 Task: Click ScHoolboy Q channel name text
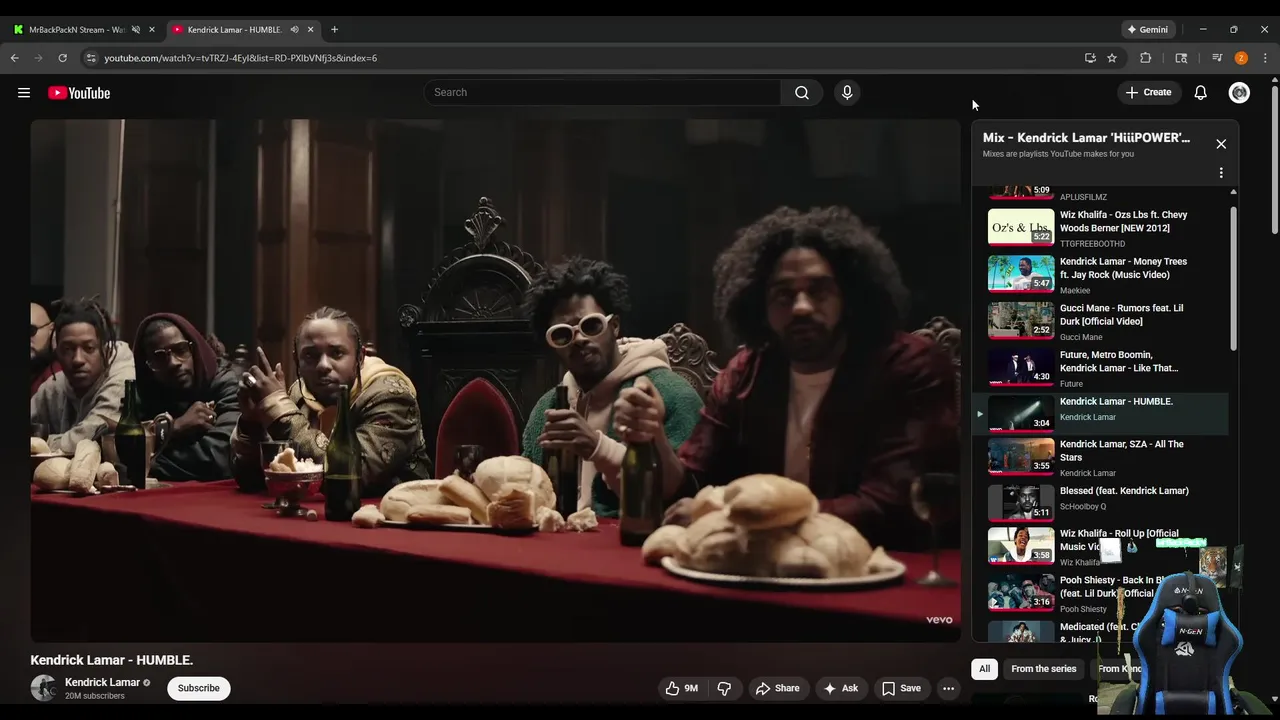pos(1083,507)
